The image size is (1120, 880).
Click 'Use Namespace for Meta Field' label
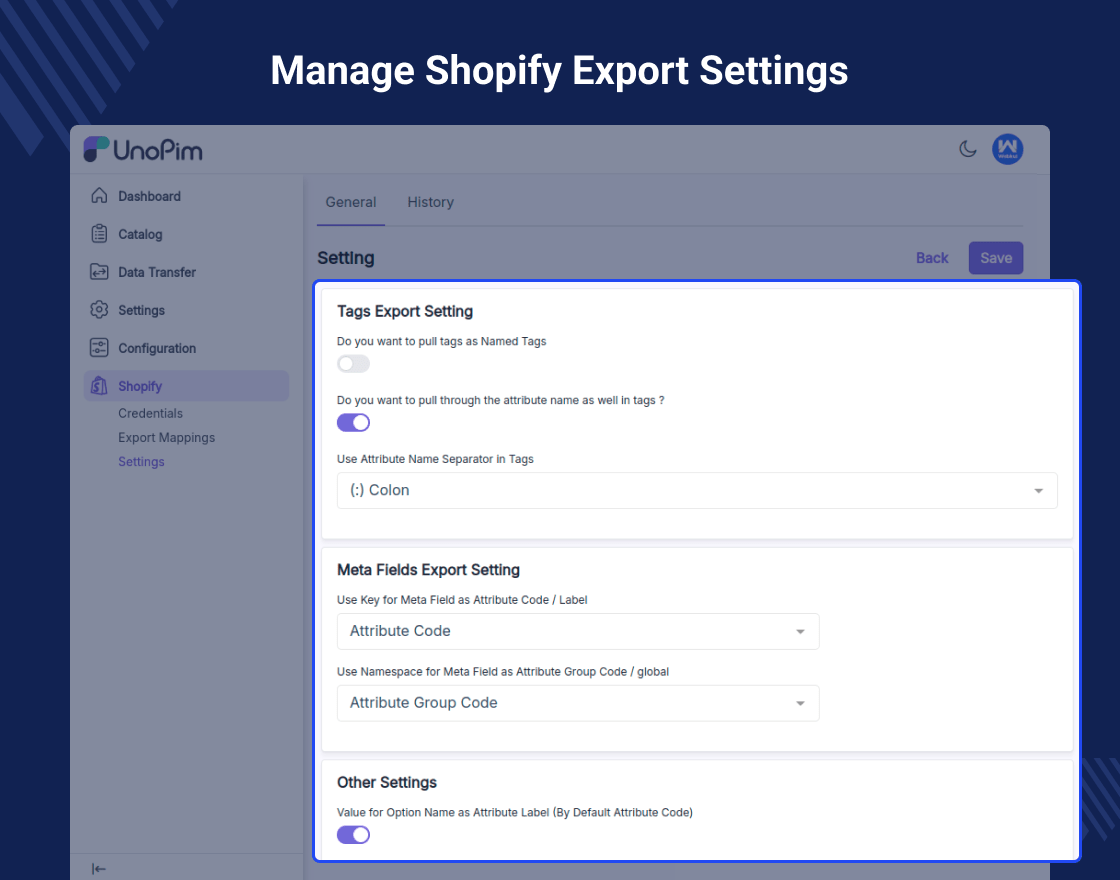[503, 671]
